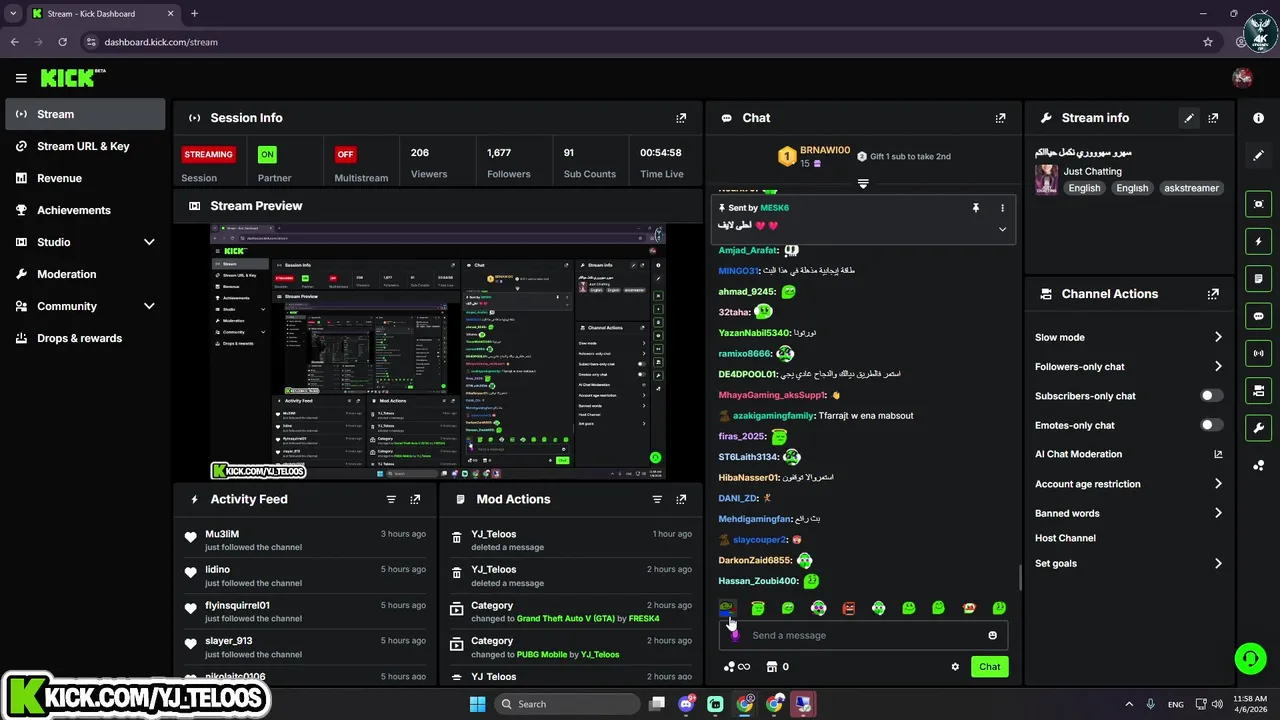Viewport: 1280px width, 720px height.
Task: Open the hamburger navigation menu
Action: tap(21, 78)
